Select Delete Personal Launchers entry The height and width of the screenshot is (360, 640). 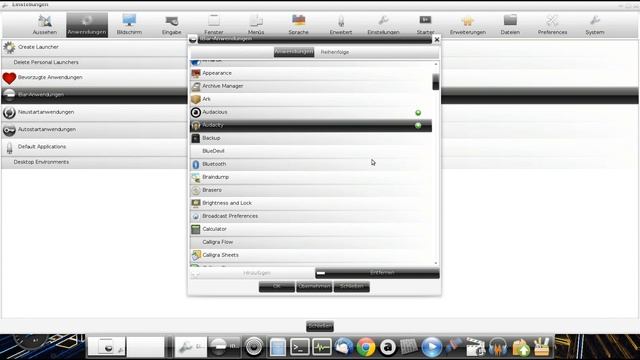click(94, 62)
